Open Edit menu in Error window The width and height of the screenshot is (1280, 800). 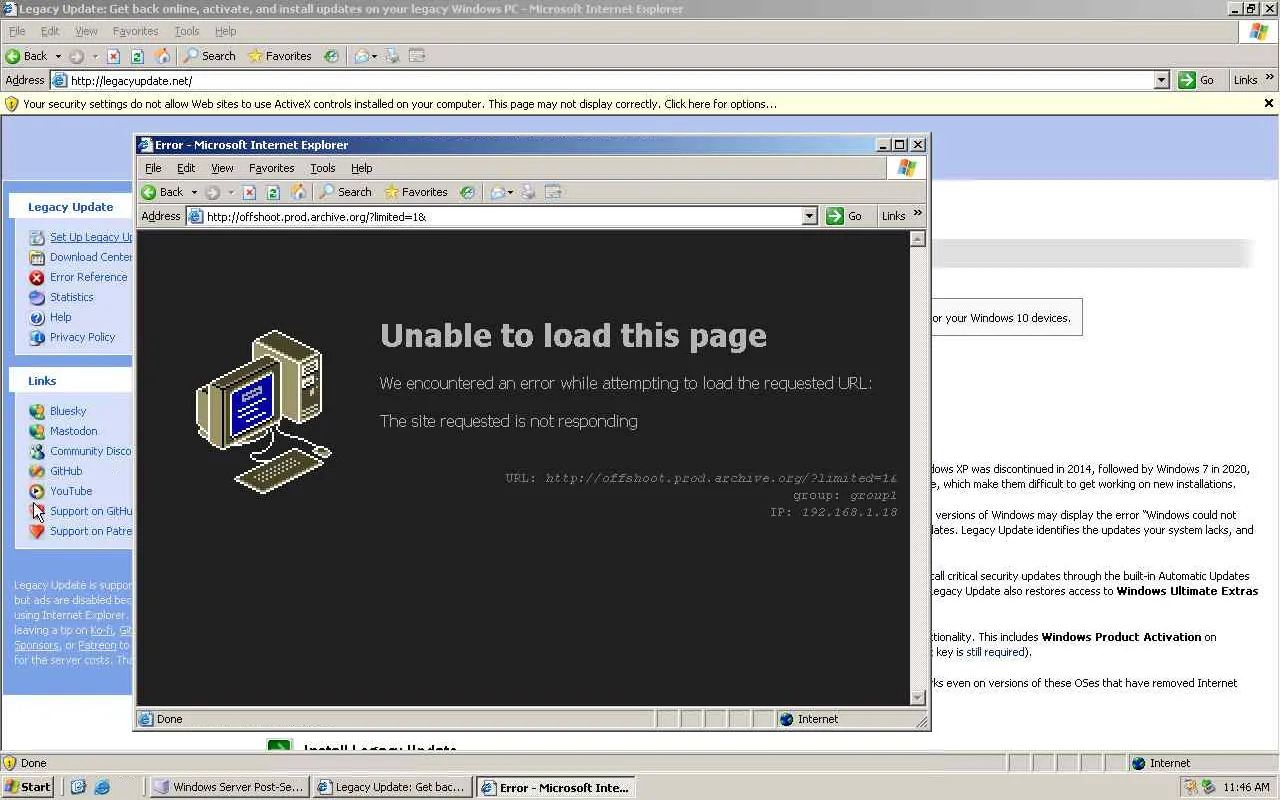coord(186,168)
